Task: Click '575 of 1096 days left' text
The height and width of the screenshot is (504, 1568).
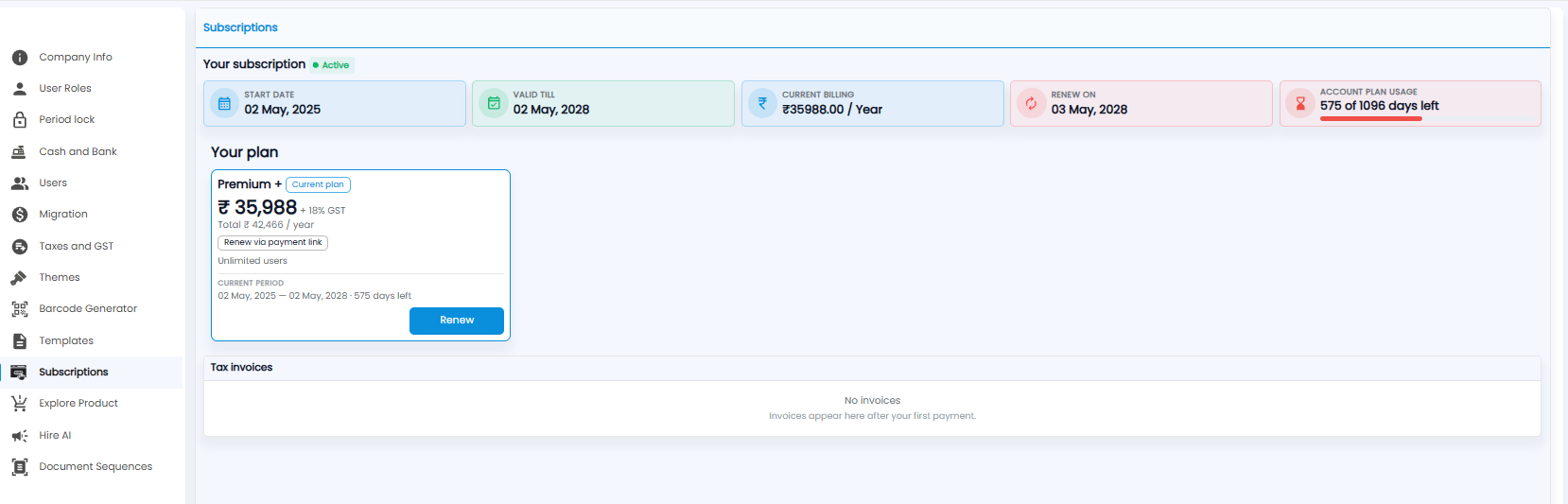Action: coord(1380,106)
